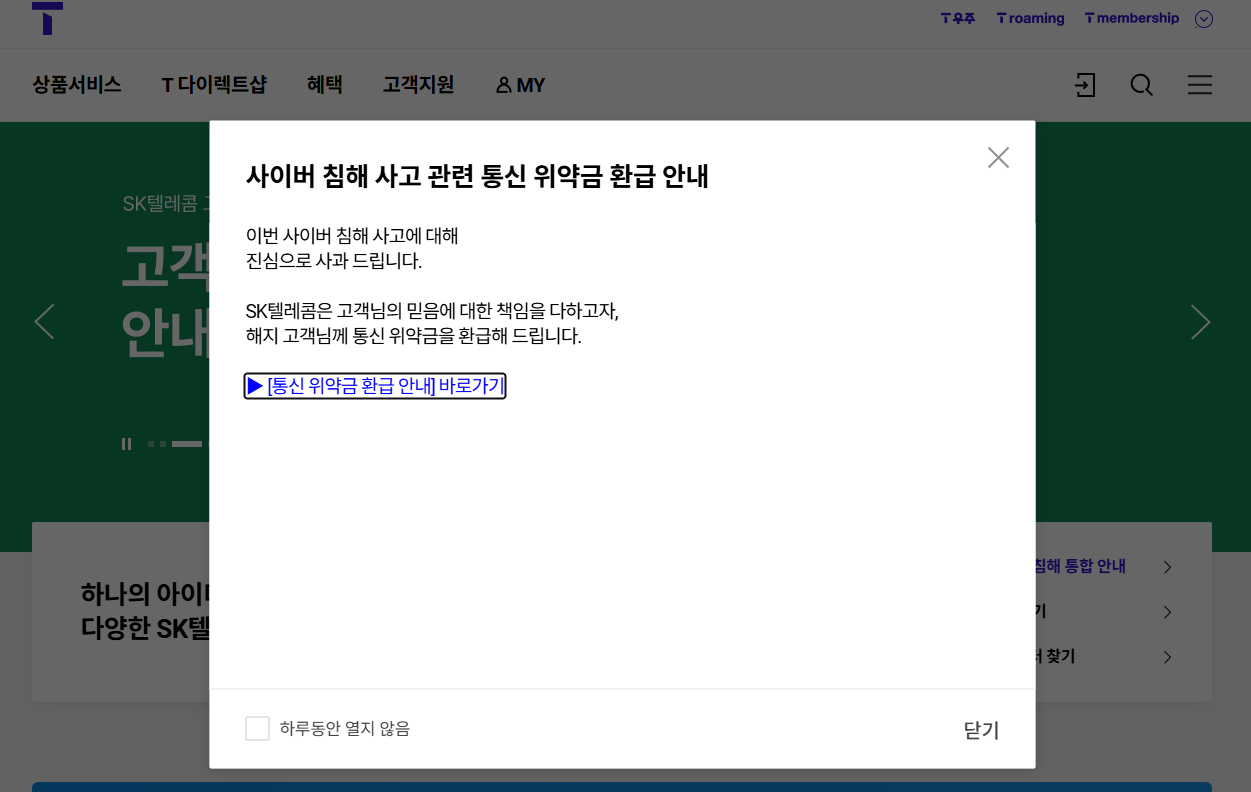Viewport: 1251px width, 792px height.
Task: Open the 상품서비스 menu
Action: 76,85
